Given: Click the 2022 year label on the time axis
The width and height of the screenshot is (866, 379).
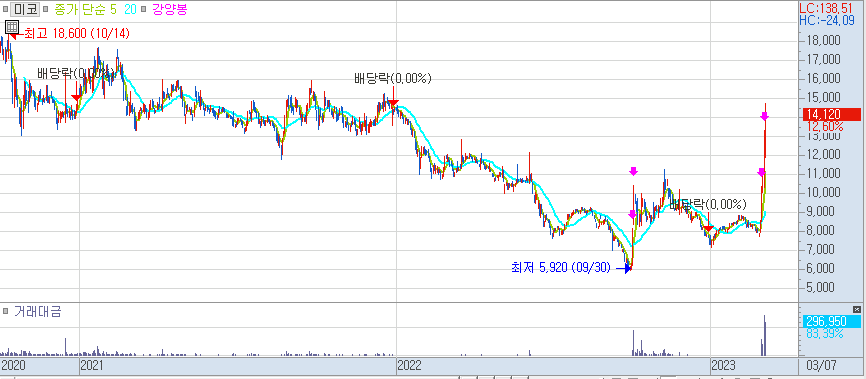Looking at the screenshot, I should 410,366.
